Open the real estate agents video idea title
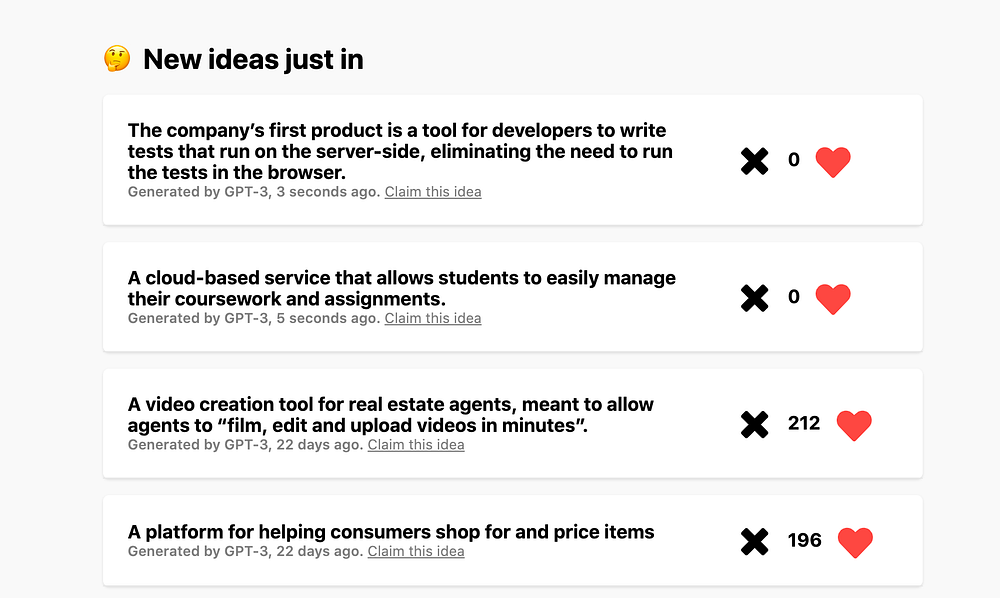 [390, 415]
